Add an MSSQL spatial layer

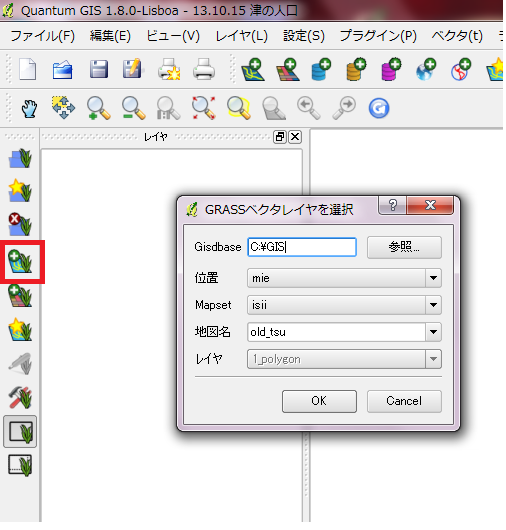pos(391,70)
